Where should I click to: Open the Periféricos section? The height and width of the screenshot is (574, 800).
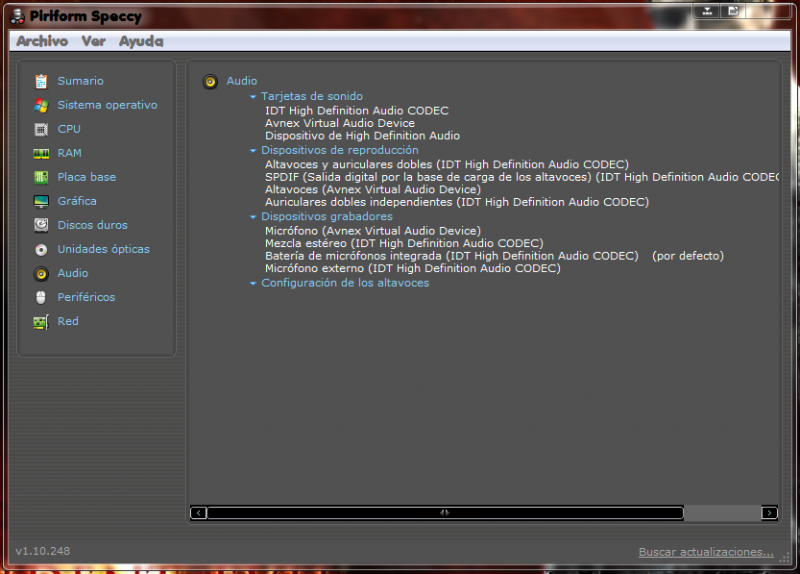click(86, 297)
